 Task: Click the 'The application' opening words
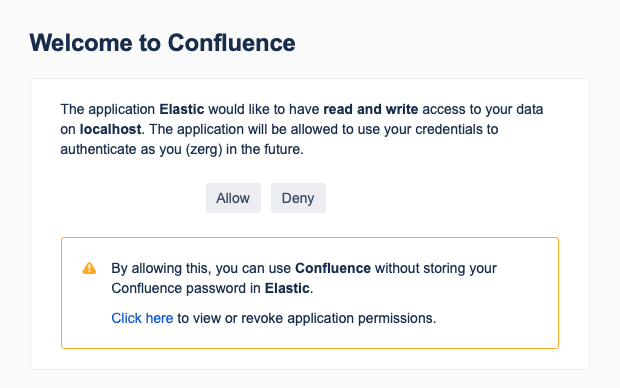[x=108, y=109]
